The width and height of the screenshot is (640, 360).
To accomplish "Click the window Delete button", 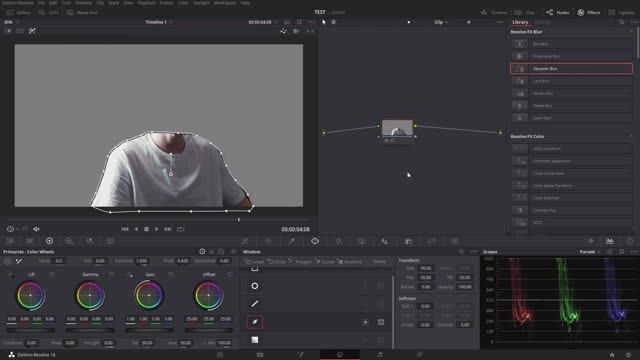I will (379, 261).
